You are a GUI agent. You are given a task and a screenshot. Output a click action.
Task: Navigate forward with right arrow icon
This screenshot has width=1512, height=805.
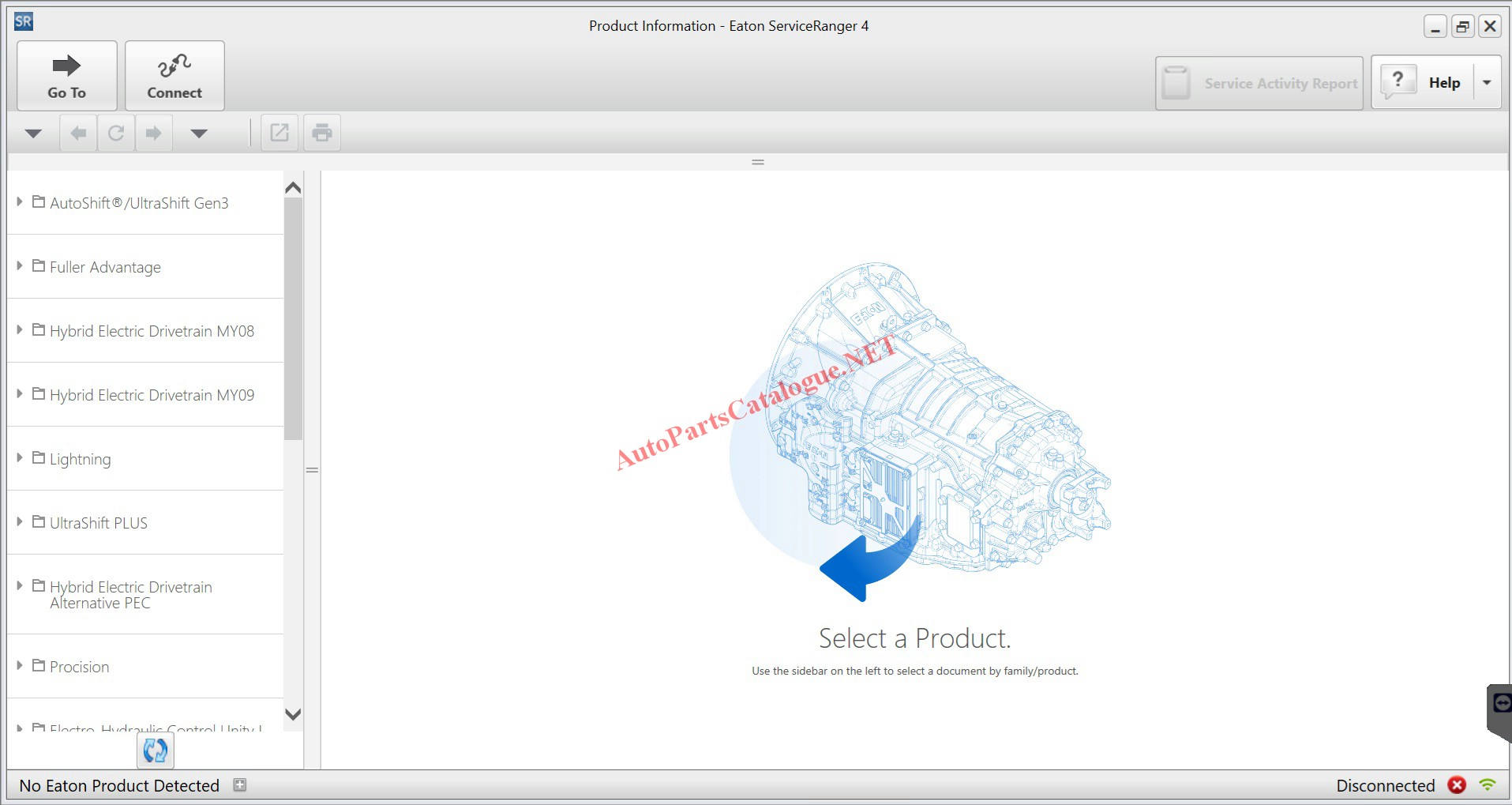[x=154, y=133]
